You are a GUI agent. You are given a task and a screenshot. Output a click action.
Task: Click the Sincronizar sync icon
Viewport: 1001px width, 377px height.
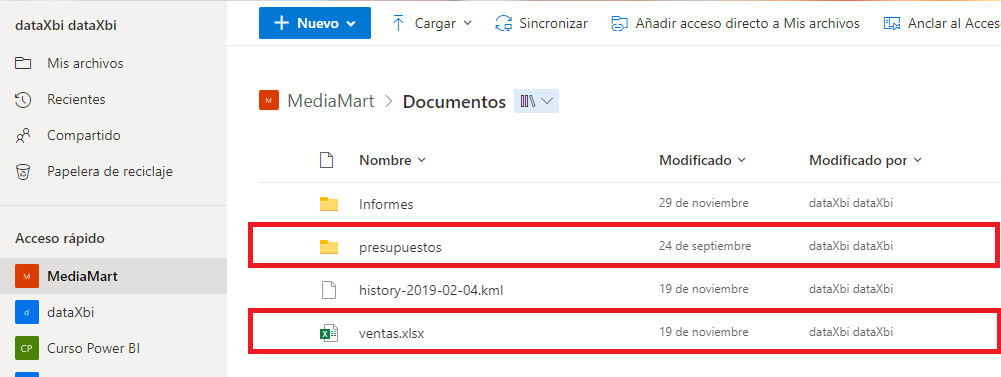click(504, 24)
